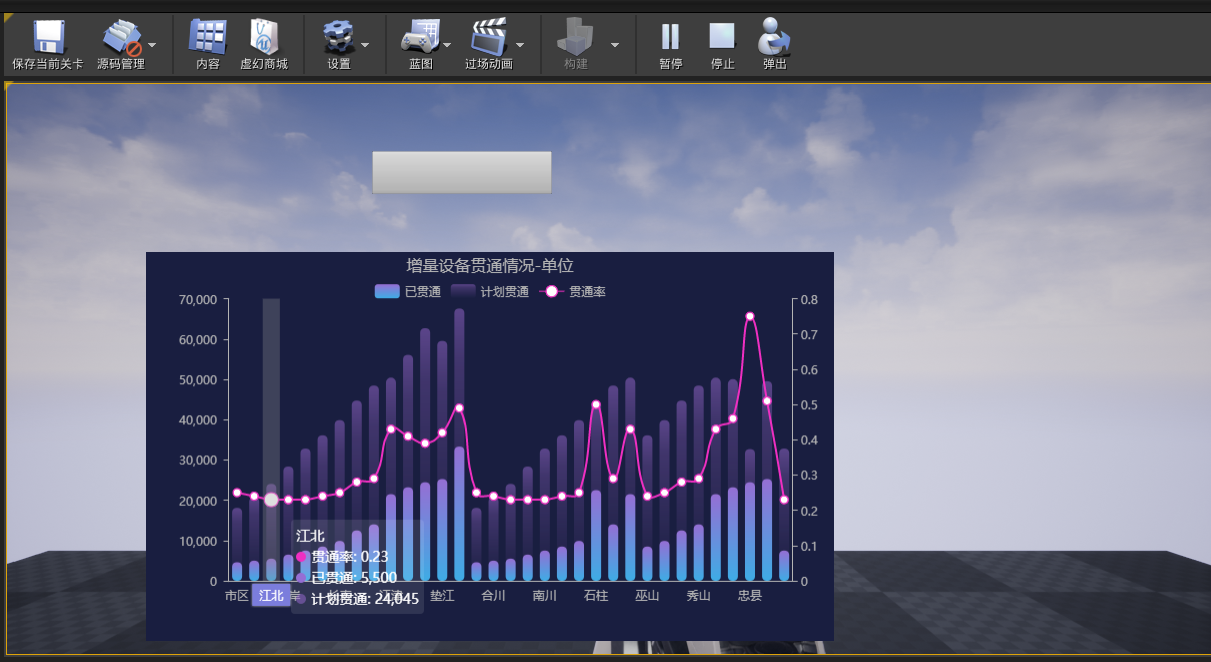Image resolution: width=1211 pixels, height=662 pixels.
Task: Click the 弹出 eject icon
Action: pos(773,40)
